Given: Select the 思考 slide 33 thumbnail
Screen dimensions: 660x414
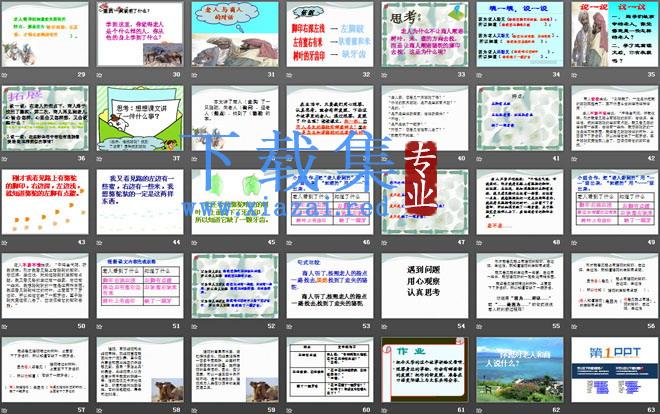Looking at the screenshot, I should tap(425, 34).
